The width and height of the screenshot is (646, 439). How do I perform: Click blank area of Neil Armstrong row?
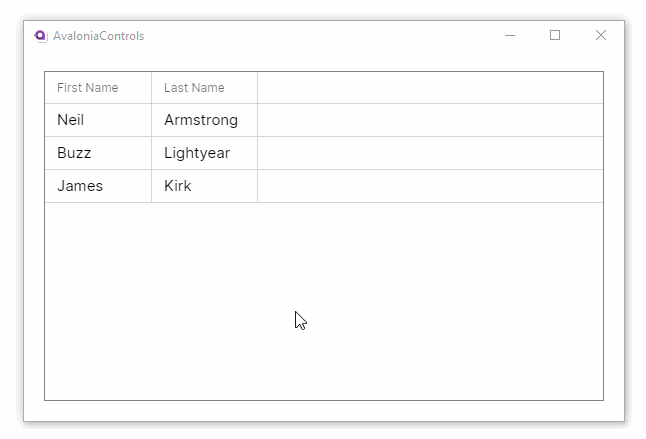[430, 120]
